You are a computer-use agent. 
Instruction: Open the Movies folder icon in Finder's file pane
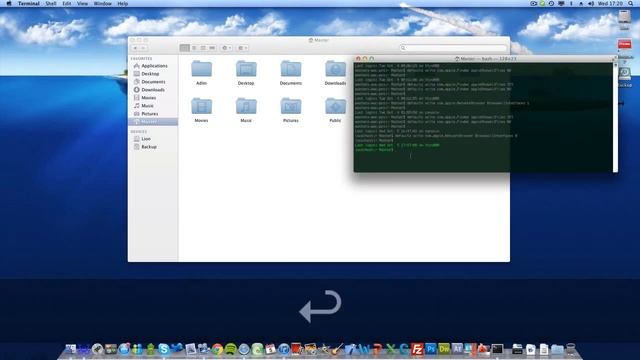pyautogui.click(x=202, y=107)
